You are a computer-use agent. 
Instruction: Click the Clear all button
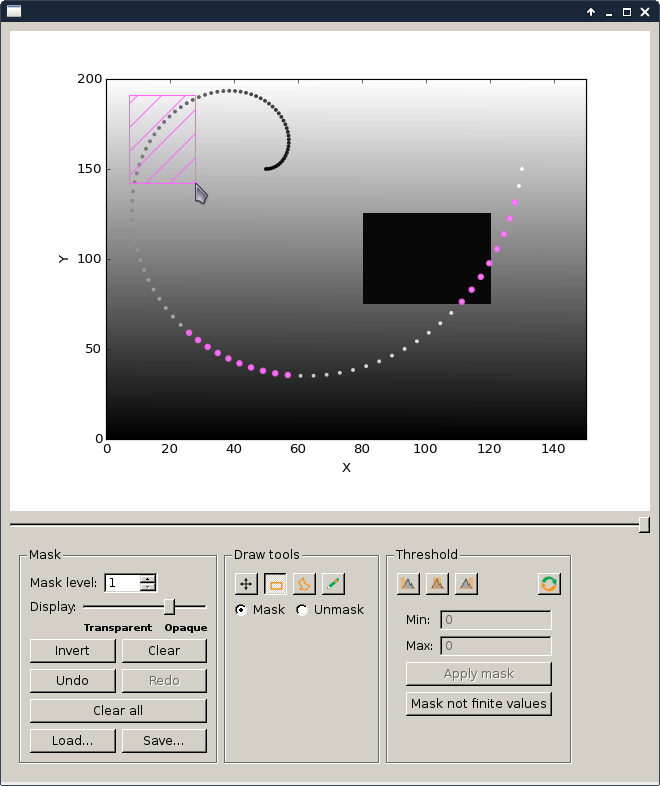118,711
